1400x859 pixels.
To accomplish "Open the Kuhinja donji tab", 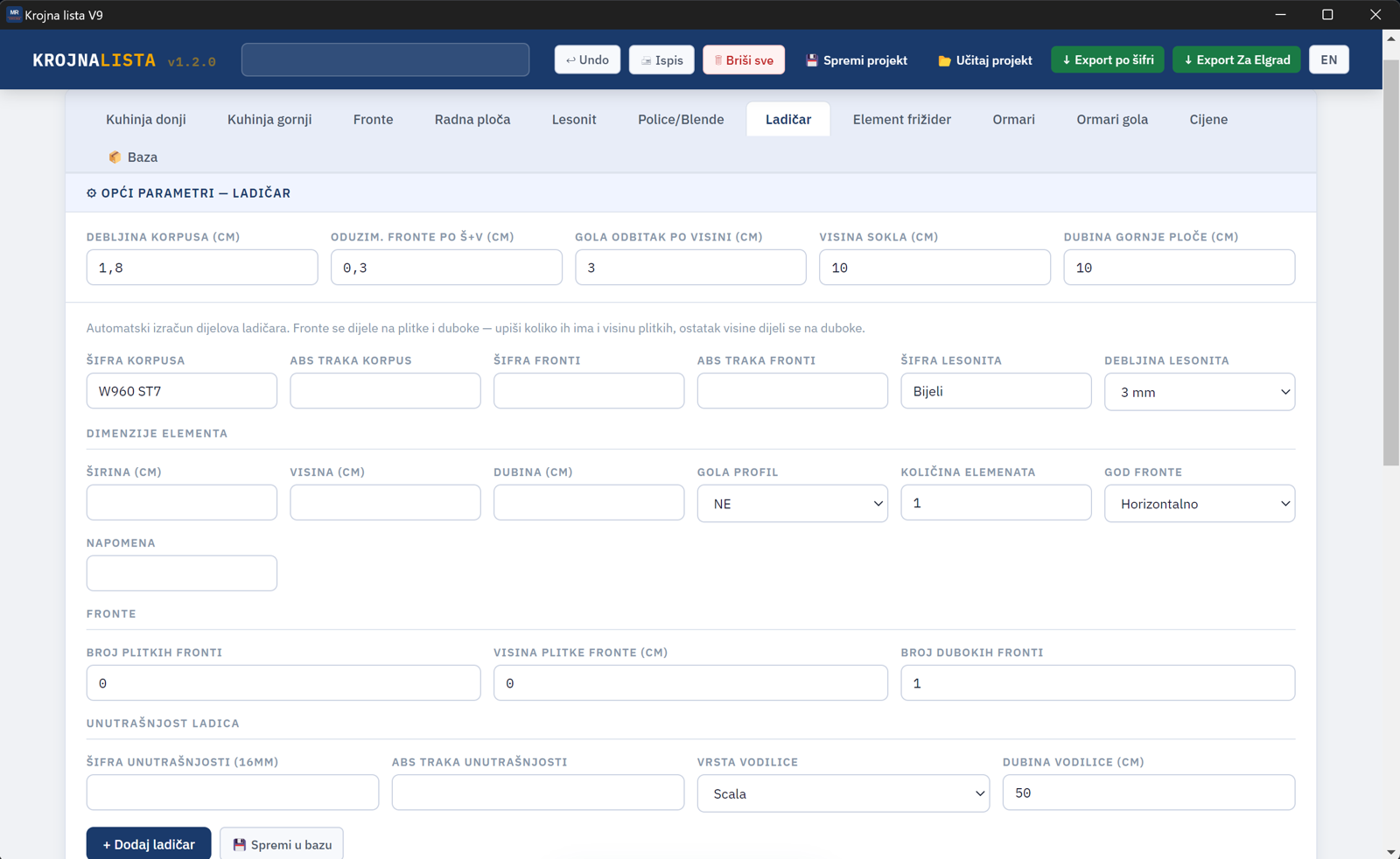I will 146,119.
